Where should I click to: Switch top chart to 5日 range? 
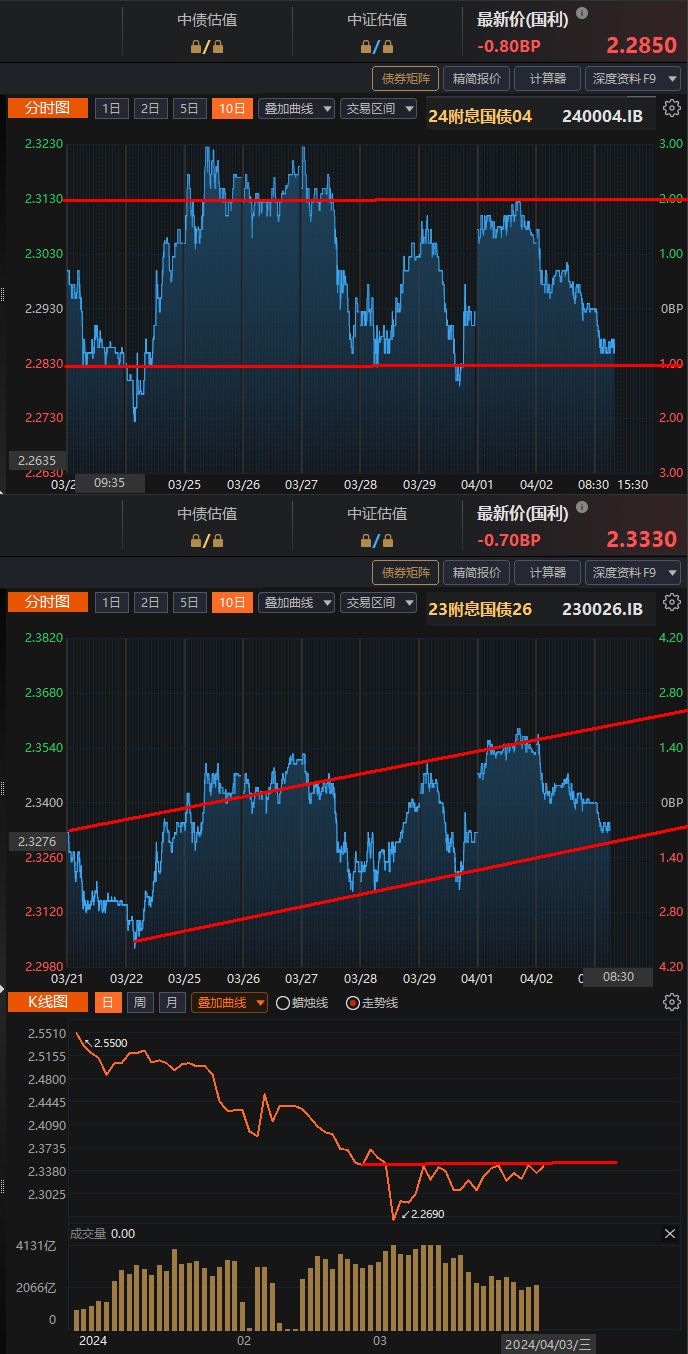tap(189, 109)
